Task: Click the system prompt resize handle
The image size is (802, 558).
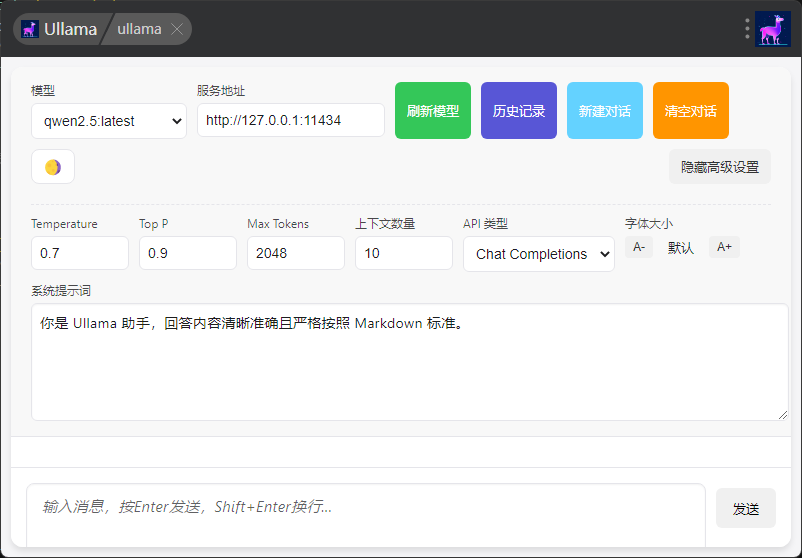Action: click(x=783, y=415)
